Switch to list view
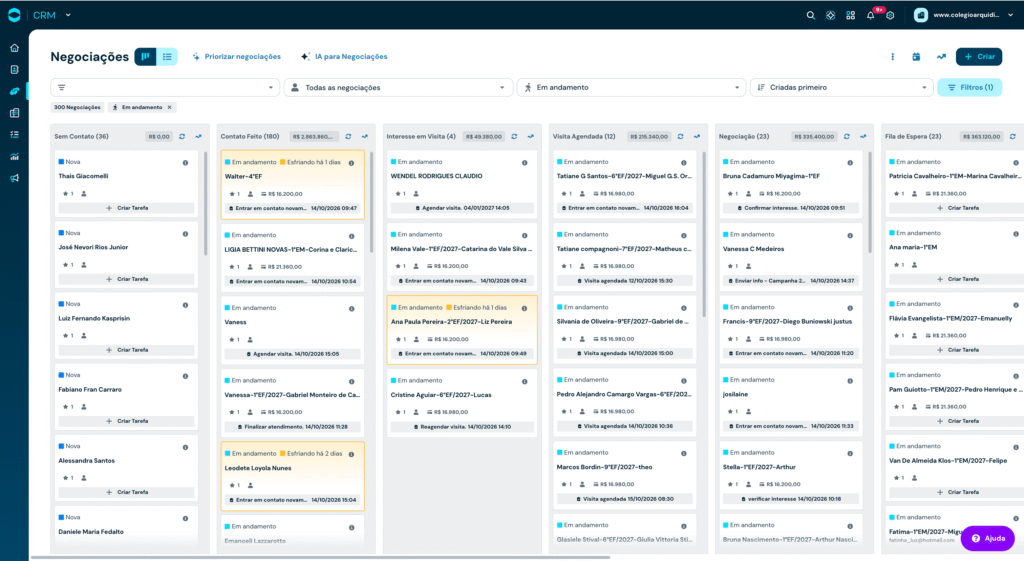The height and width of the screenshot is (561, 1024). tap(167, 57)
